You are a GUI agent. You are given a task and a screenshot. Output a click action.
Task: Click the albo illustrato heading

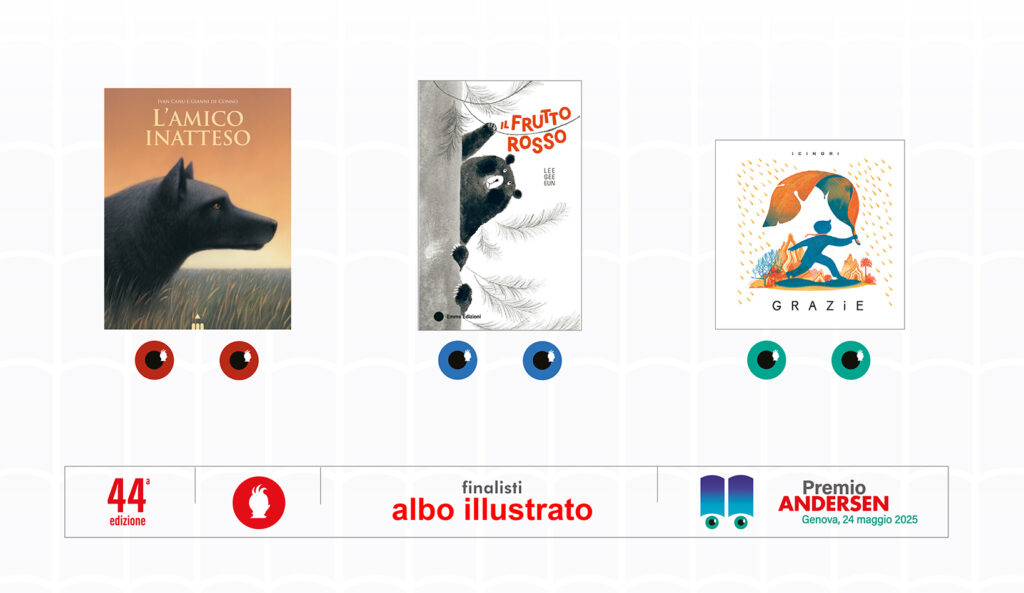492,509
